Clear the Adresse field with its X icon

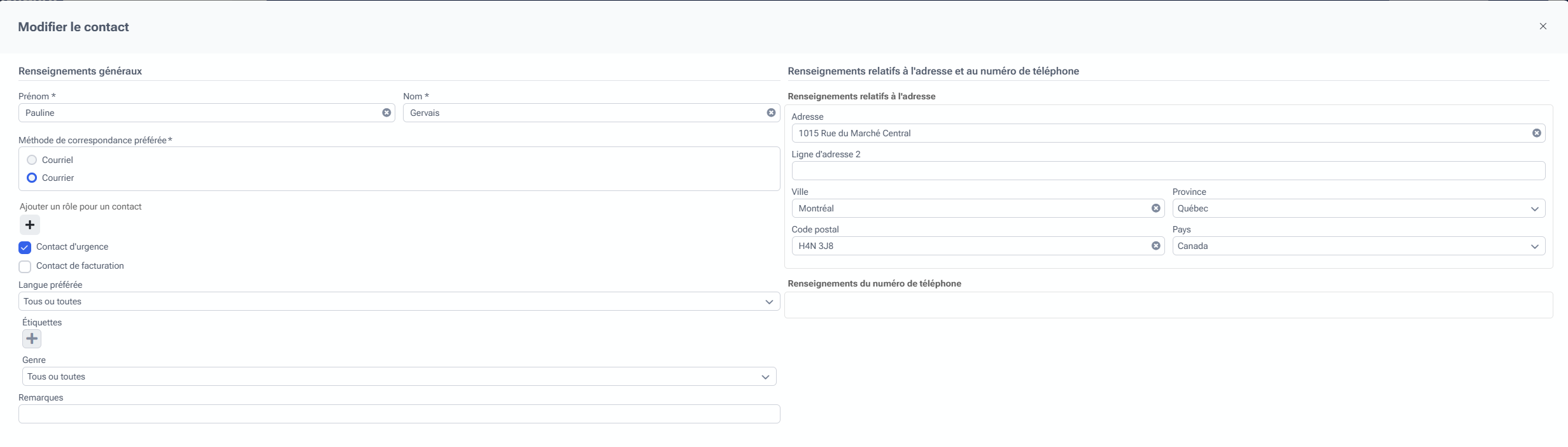pos(1536,133)
